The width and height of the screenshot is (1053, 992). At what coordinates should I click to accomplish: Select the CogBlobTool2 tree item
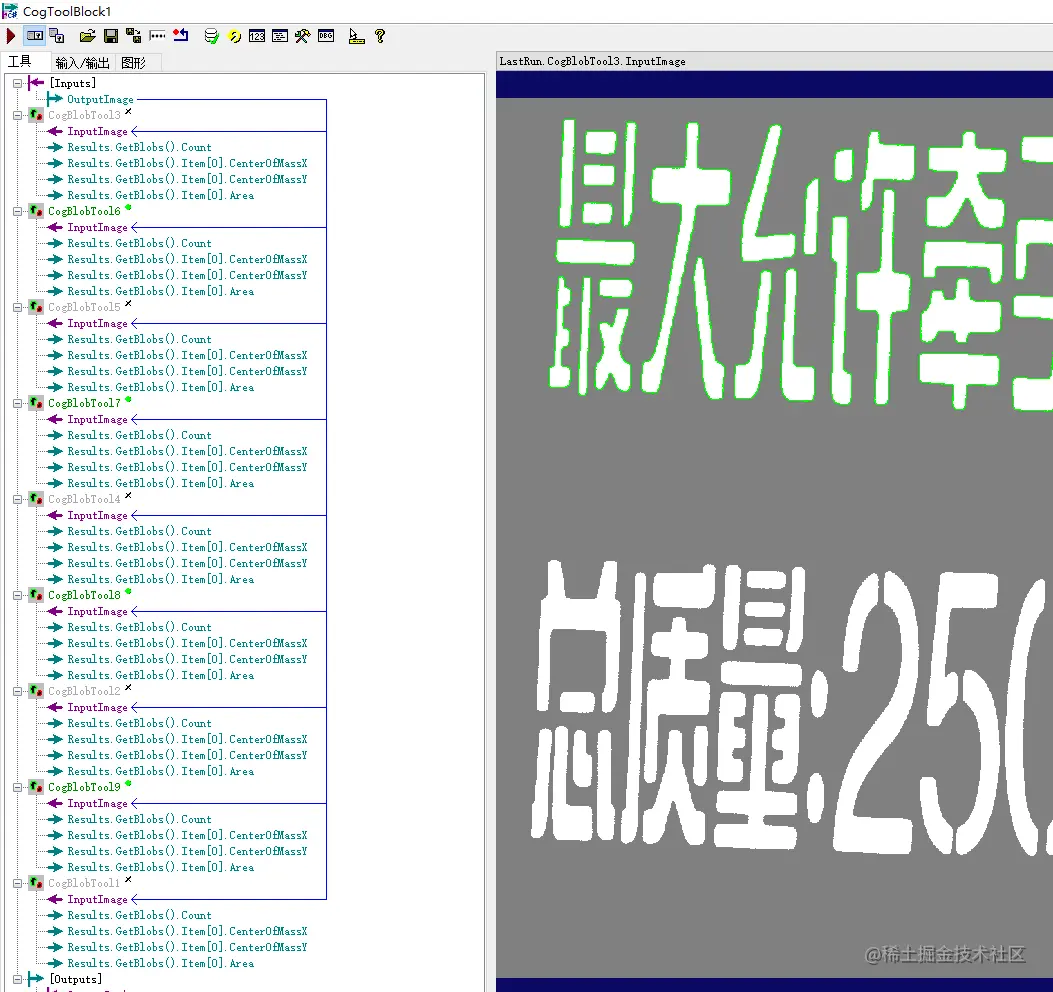pos(84,692)
